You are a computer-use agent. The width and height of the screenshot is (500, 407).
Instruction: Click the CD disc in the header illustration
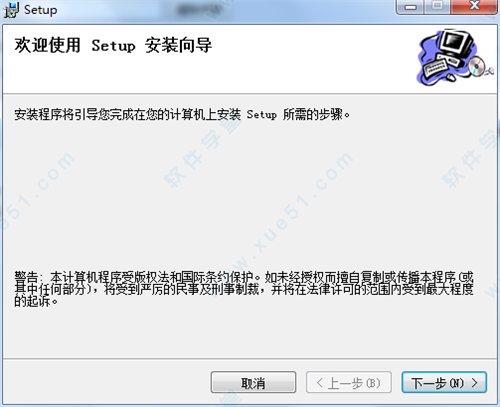(x=477, y=66)
